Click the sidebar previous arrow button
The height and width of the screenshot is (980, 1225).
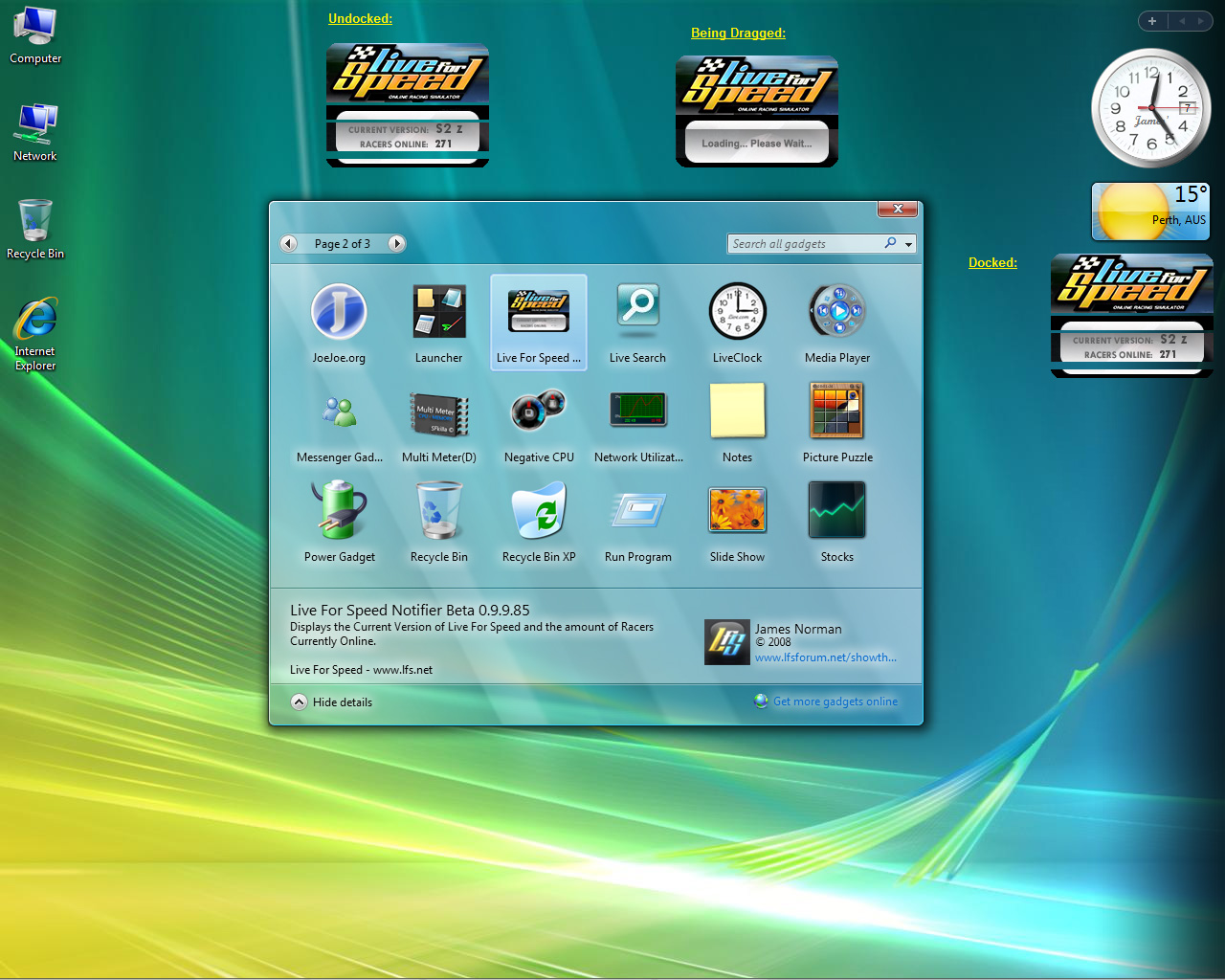tap(1182, 21)
